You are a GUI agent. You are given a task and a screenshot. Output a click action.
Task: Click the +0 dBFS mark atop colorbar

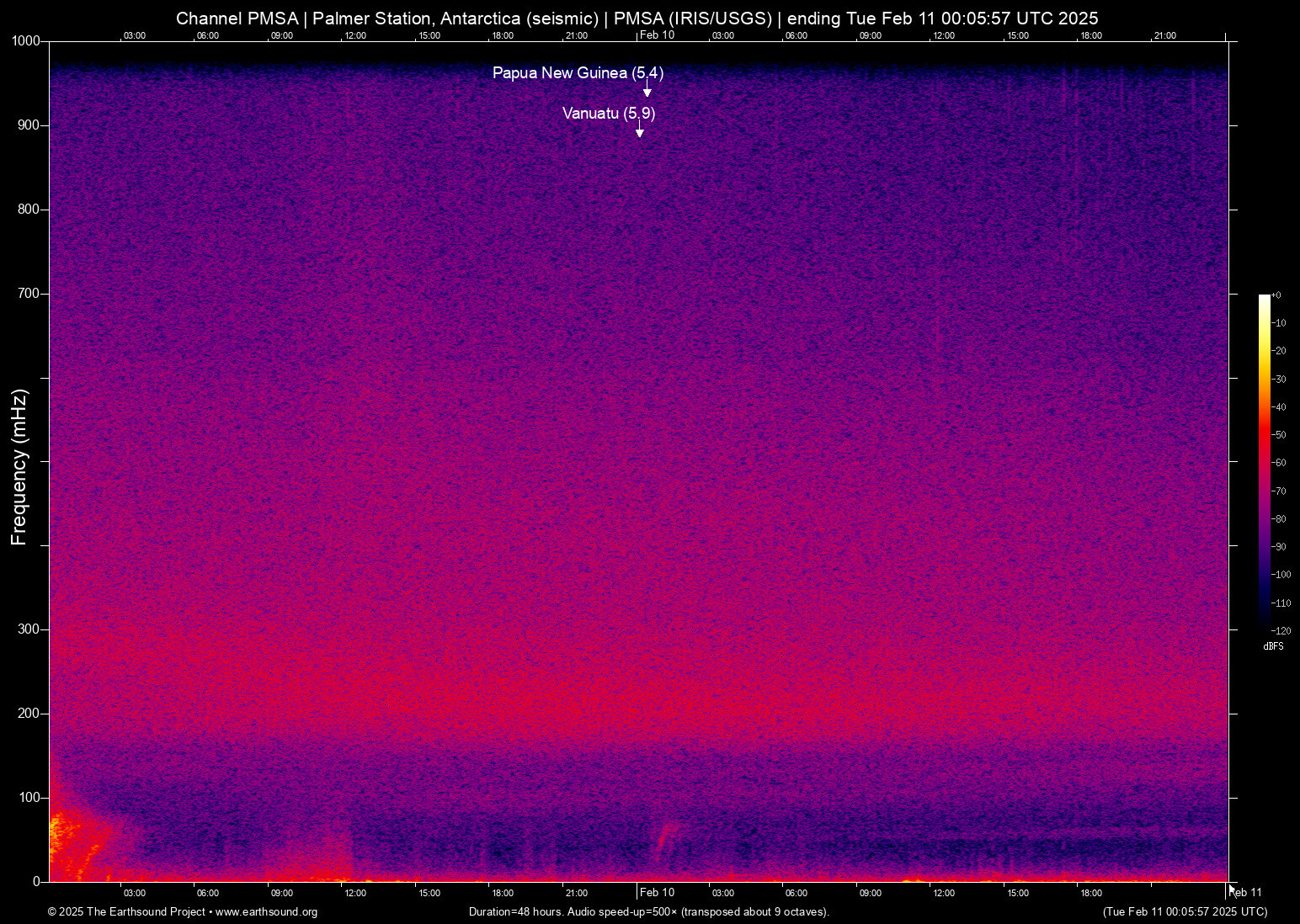(1277, 295)
